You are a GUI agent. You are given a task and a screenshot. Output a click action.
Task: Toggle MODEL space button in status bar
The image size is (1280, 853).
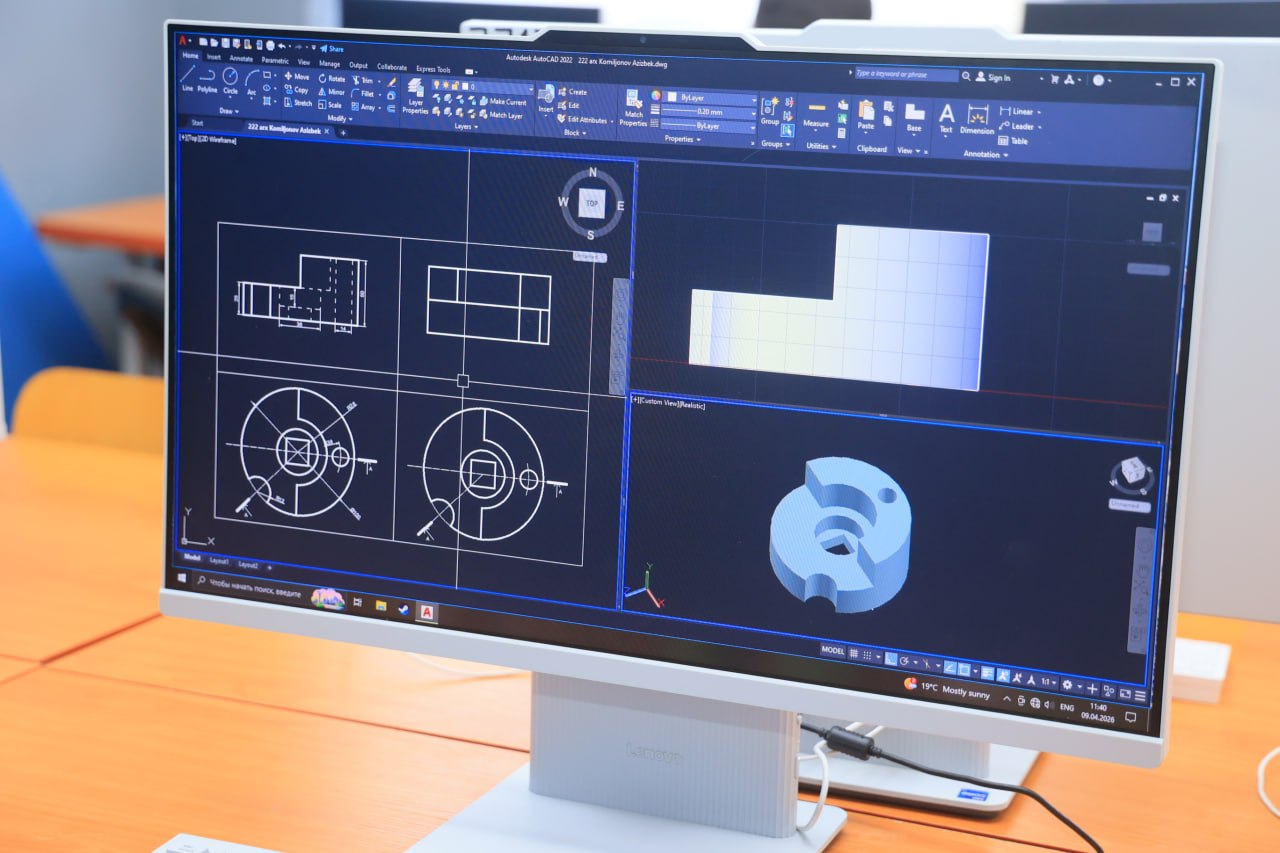click(832, 650)
